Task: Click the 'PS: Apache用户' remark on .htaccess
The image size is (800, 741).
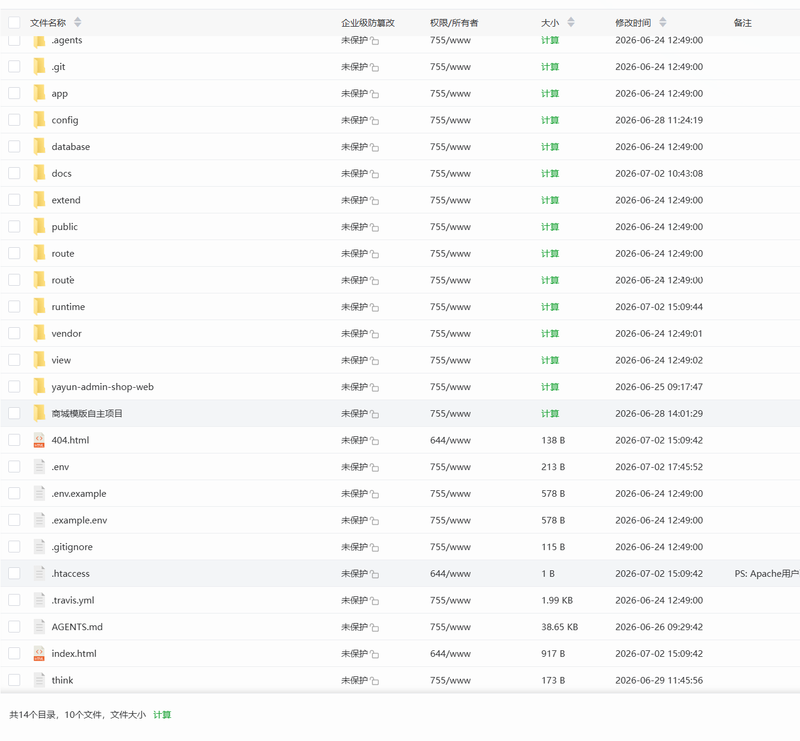Action: (767, 573)
